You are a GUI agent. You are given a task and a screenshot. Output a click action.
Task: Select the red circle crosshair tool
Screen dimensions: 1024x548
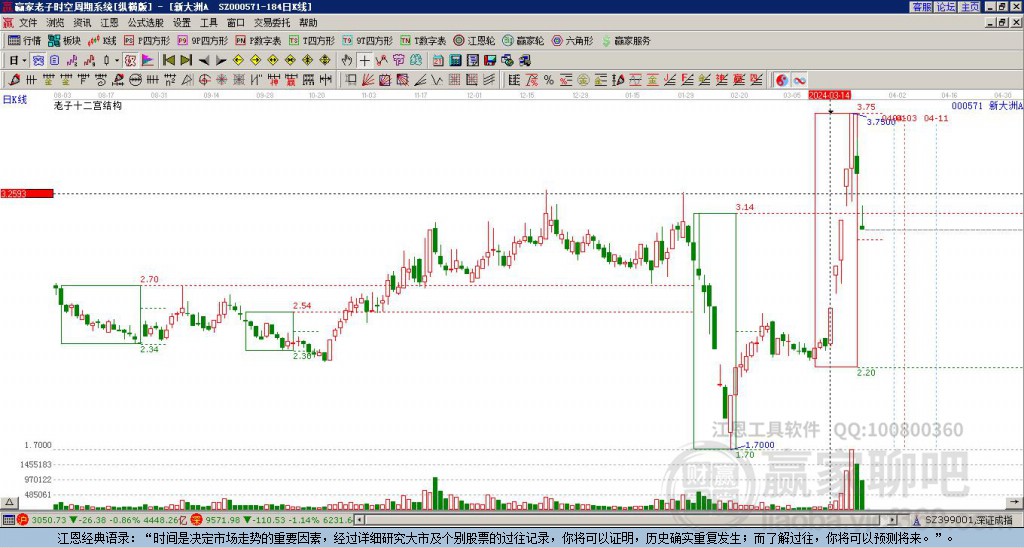204,80
